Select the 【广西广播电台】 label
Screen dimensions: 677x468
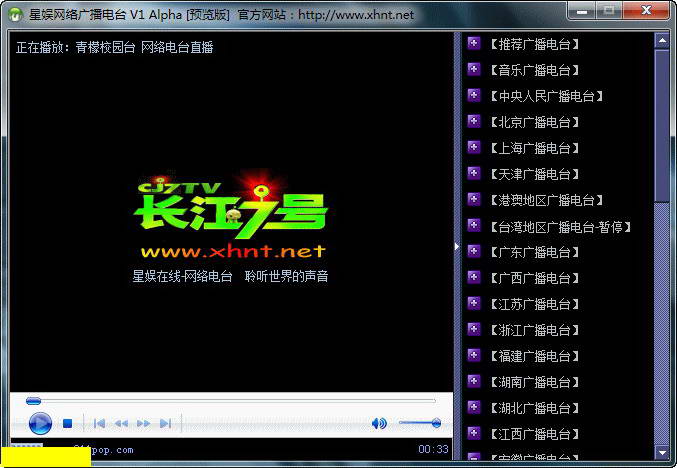point(534,278)
